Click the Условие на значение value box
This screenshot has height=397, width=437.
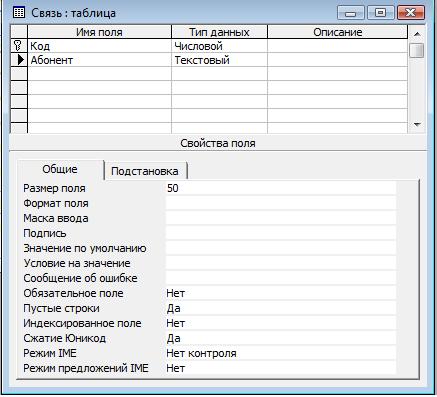pyautogui.click(x=280, y=263)
